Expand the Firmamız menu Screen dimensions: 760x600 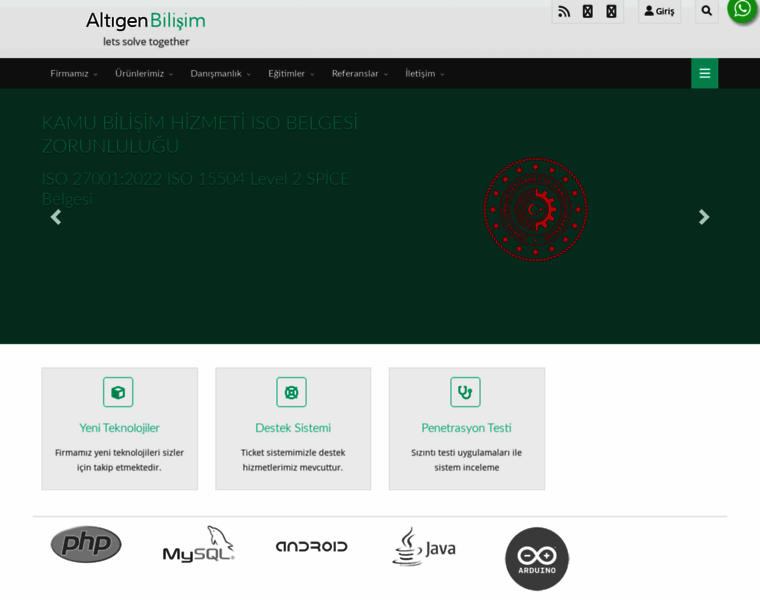click(x=74, y=74)
